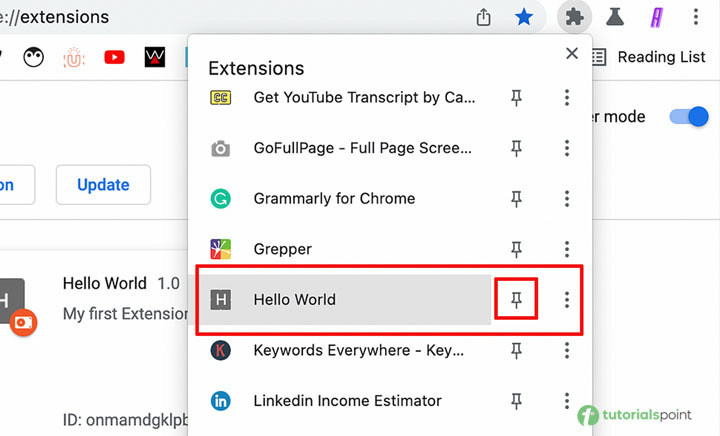Open the Reading List
This screenshot has width=720, height=436.
tap(649, 57)
